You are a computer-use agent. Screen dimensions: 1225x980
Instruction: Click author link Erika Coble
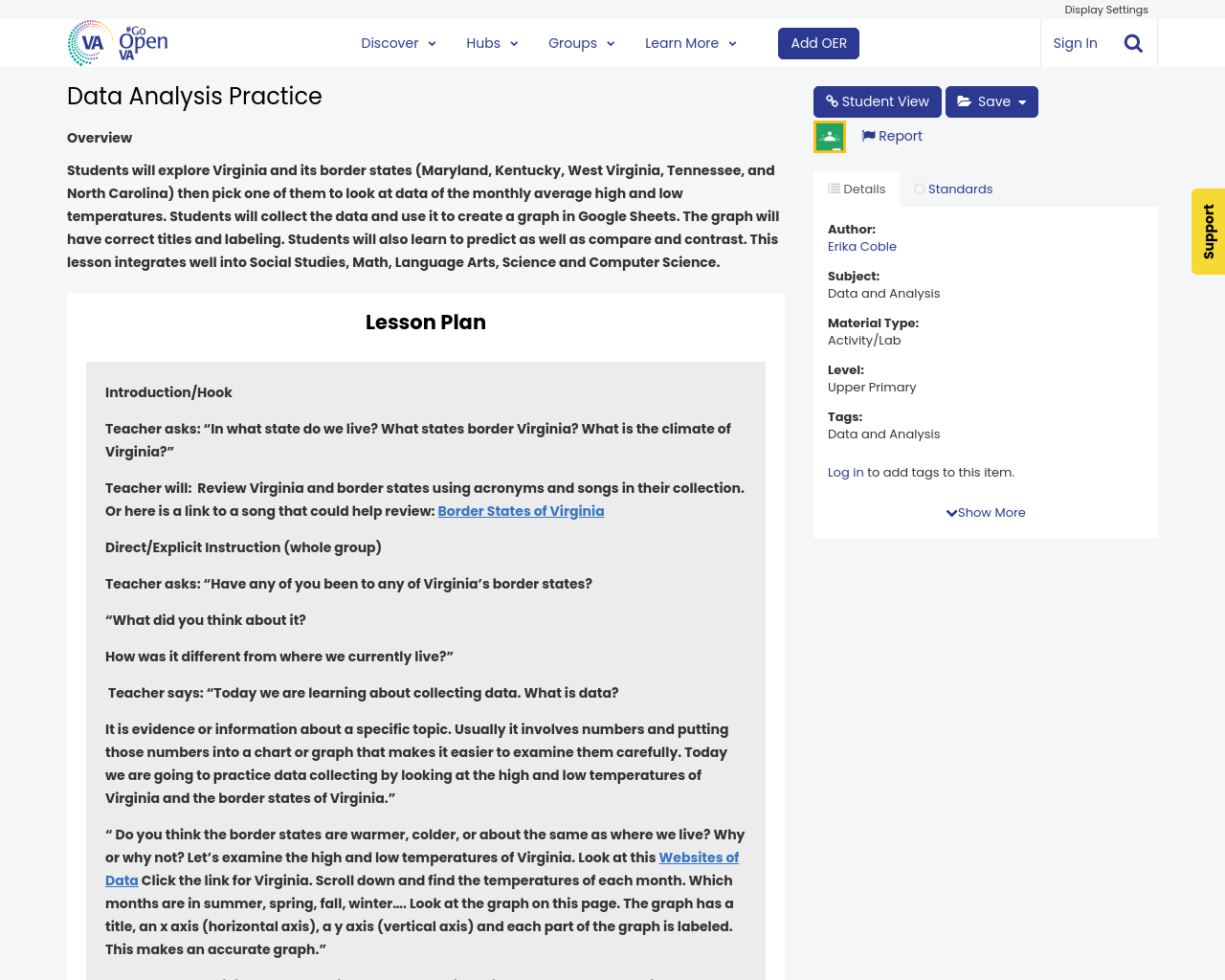(x=861, y=246)
